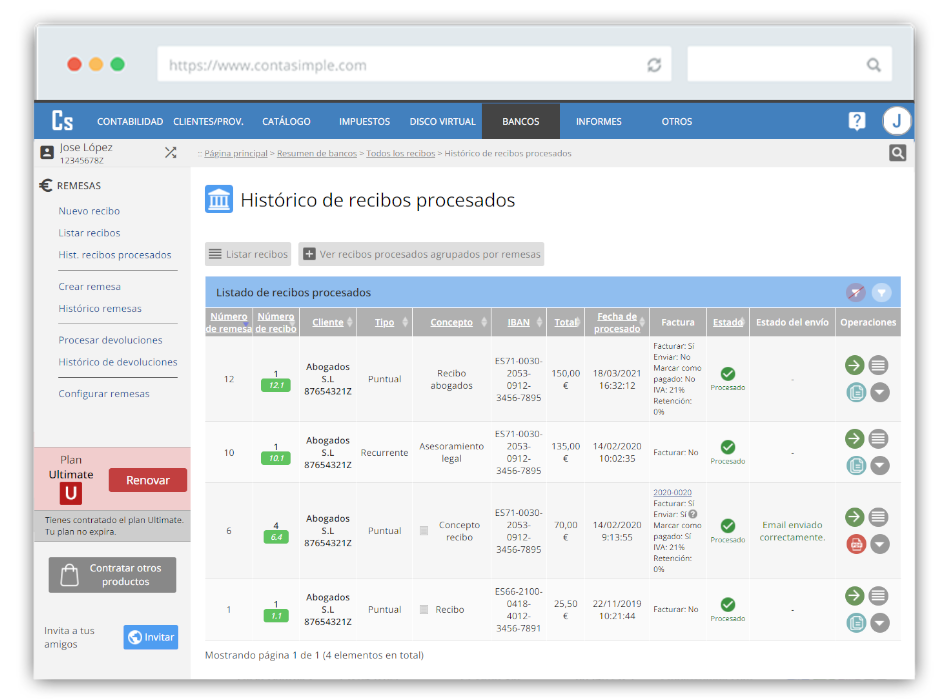Image resolution: width=950 pixels, height=699 pixels.
Task: Click the red PDF icon for remesa 6
Action: [855, 544]
